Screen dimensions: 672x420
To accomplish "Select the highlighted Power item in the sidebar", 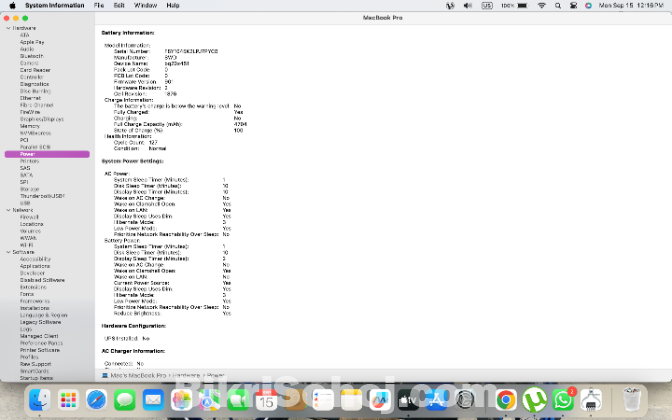I will (x=47, y=154).
